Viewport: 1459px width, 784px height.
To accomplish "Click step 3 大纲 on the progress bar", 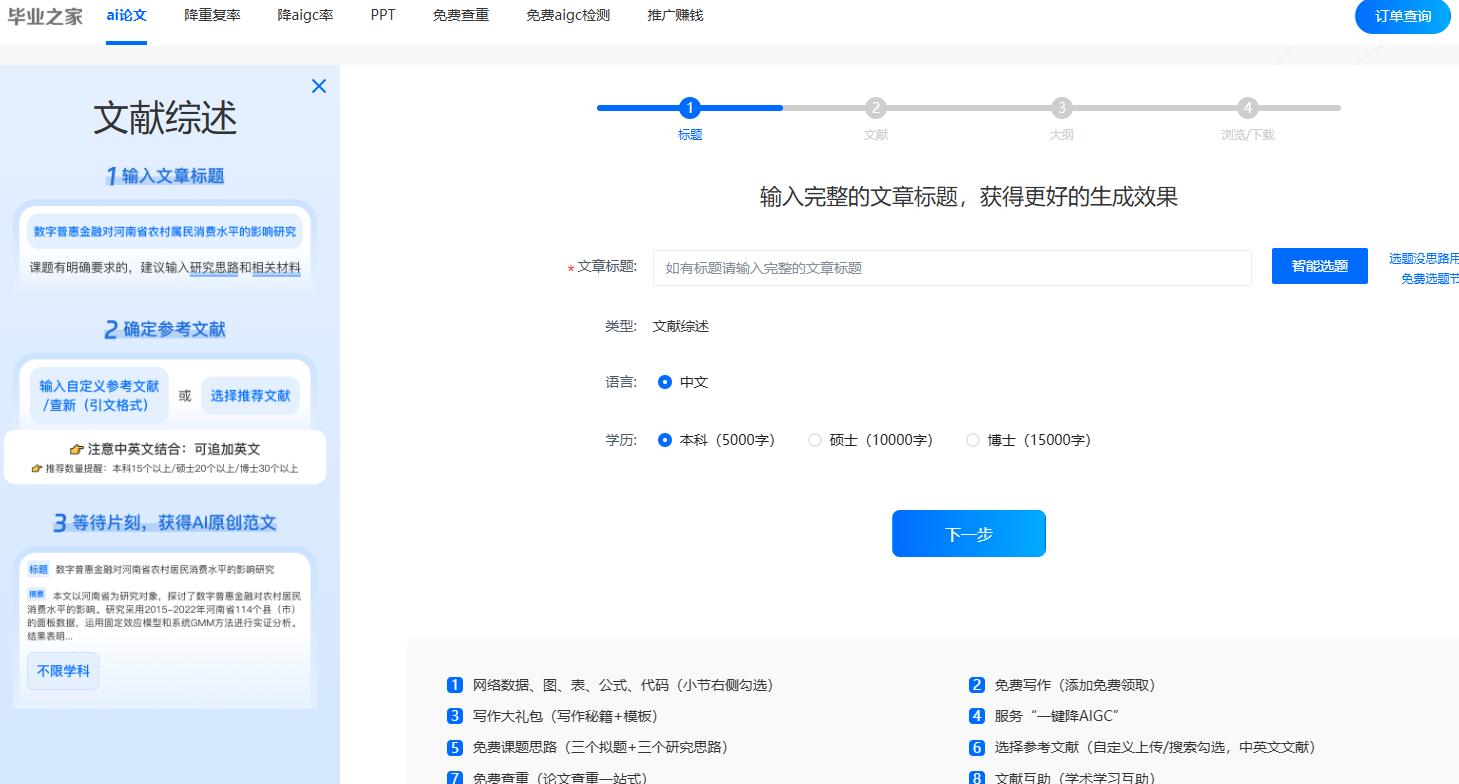I will [x=1061, y=108].
